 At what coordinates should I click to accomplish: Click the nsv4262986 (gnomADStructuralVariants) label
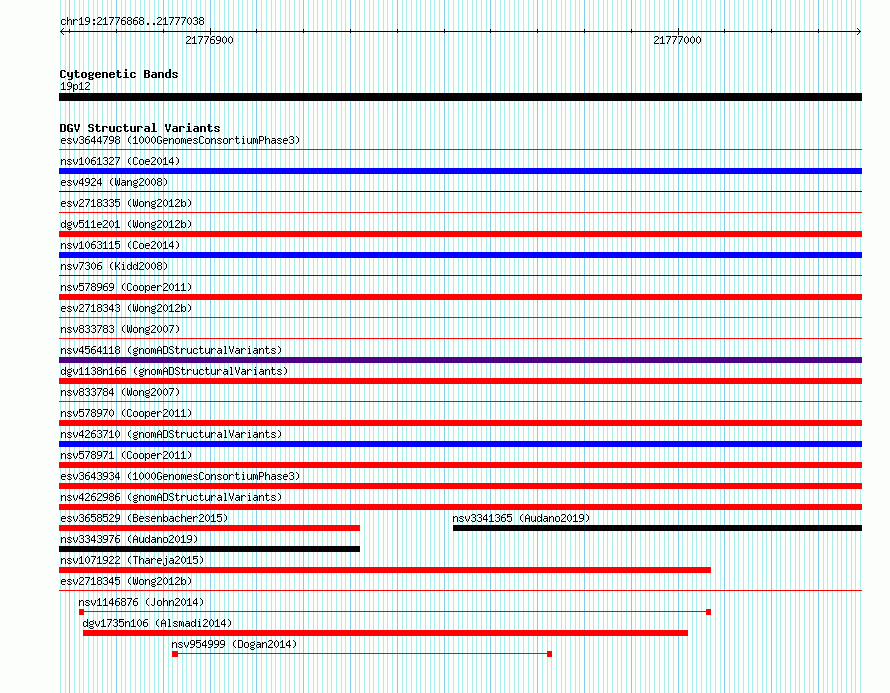point(171,497)
